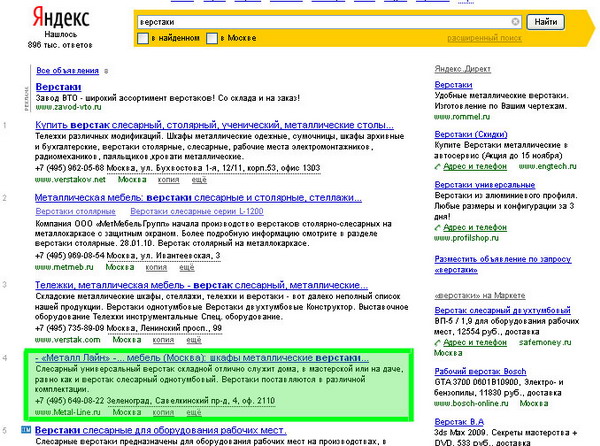600x446 pixels.
Task: Open ad Верстаки (Скидки)
Action: point(471,134)
